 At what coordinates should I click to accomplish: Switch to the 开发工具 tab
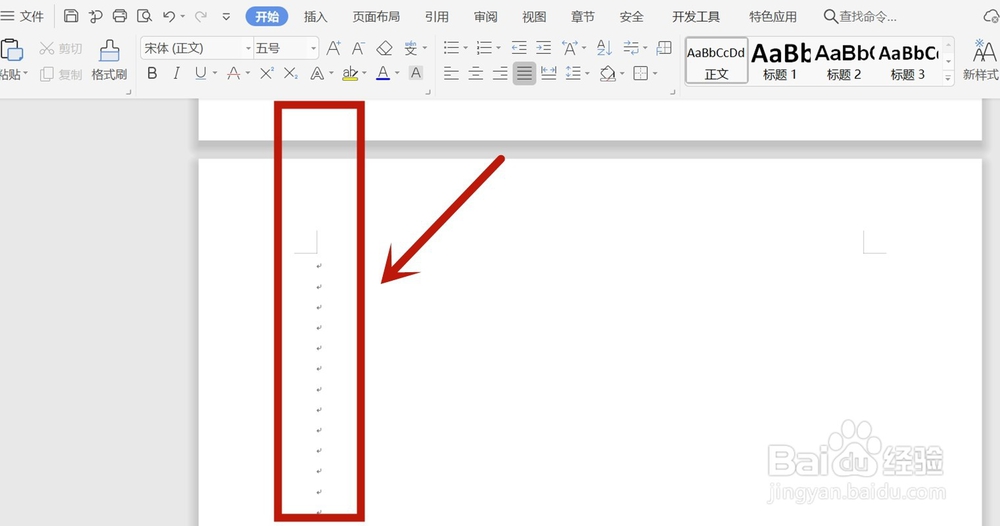[696, 17]
